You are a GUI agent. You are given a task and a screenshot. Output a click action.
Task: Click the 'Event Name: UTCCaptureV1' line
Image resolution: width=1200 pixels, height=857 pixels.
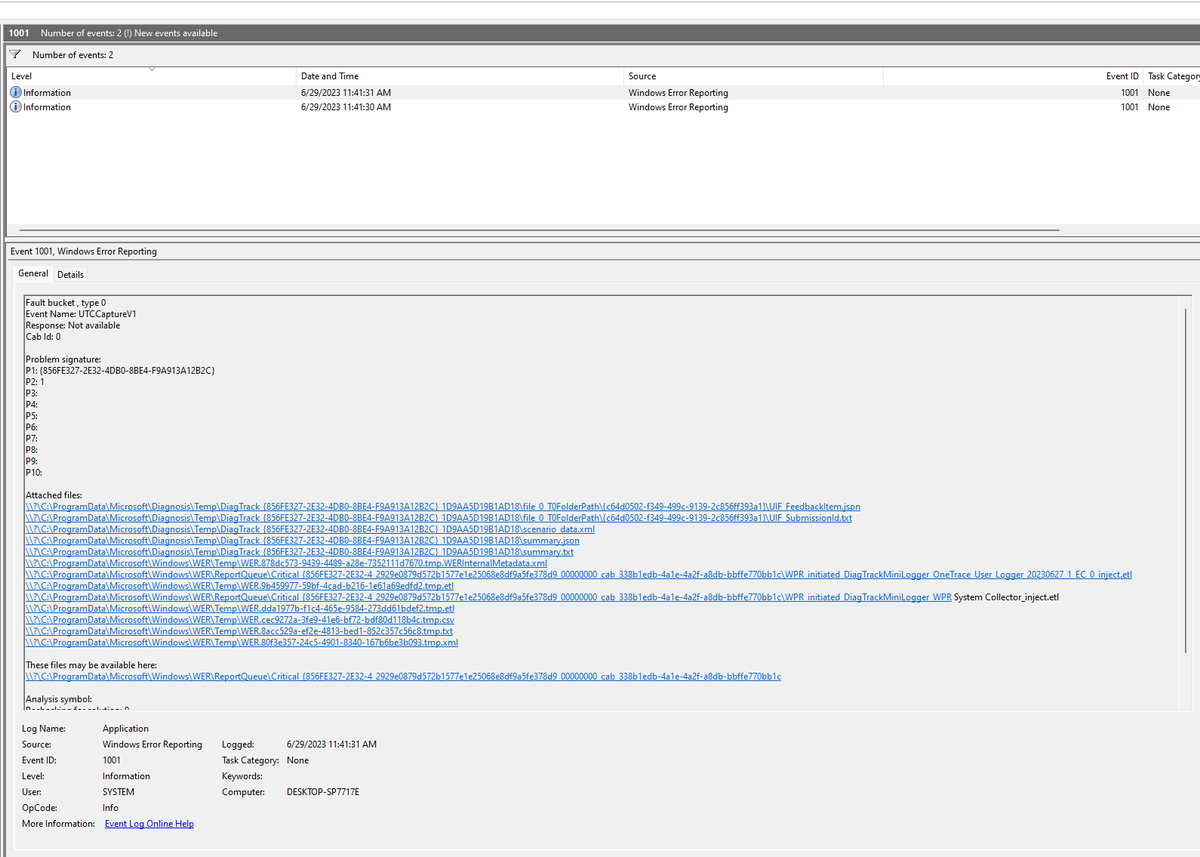point(80,314)
